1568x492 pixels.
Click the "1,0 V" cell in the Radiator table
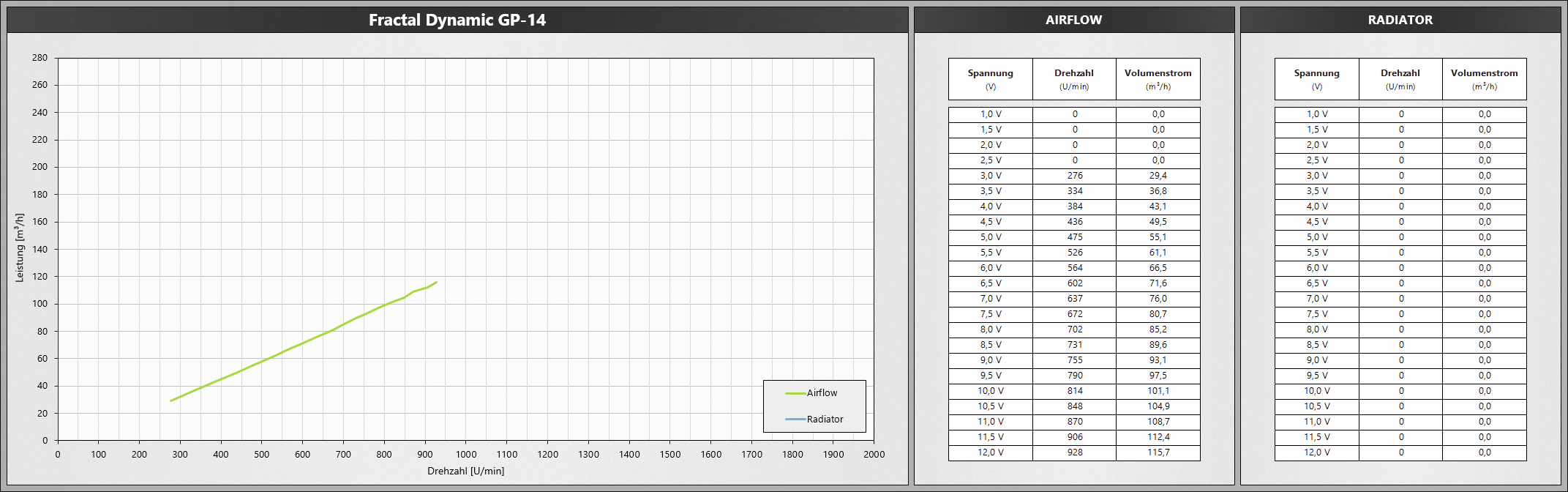pos(1317,114)
